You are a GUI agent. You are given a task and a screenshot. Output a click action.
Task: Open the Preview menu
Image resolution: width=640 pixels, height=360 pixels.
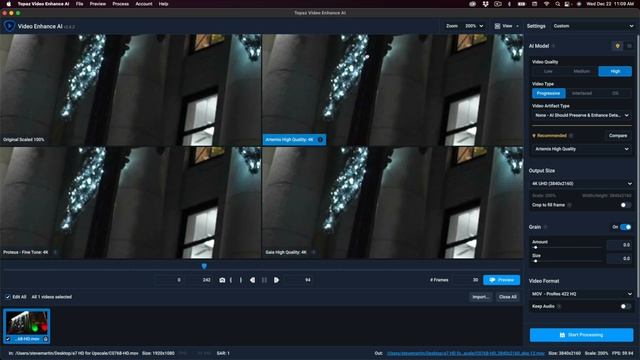pyautogui.click(x=98, y=4)
